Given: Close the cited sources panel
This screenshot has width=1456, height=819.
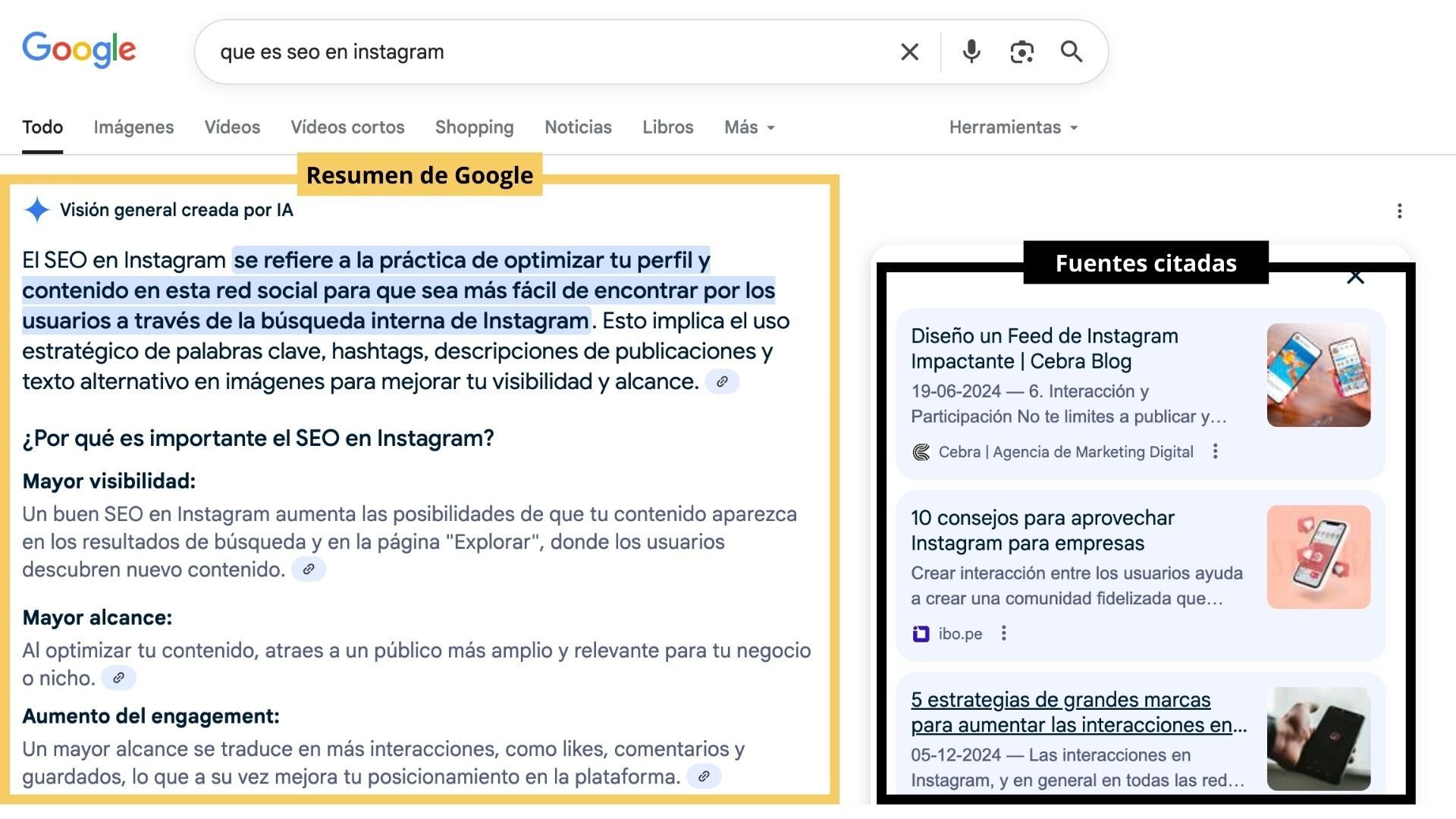Looking at the screenshot, I should coord(1355,278).
